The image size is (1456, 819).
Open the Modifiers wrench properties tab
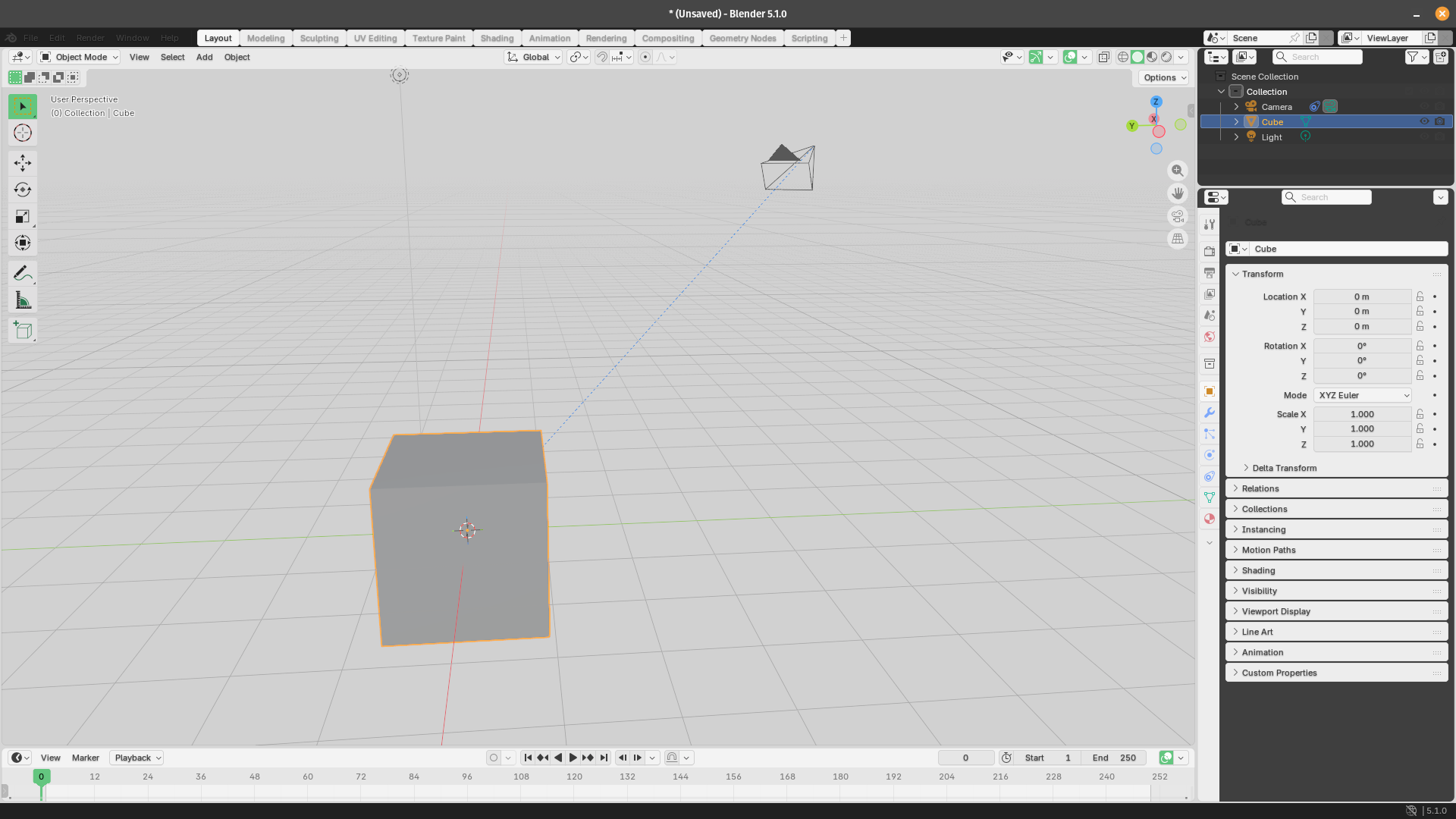tap(1210, 413)
